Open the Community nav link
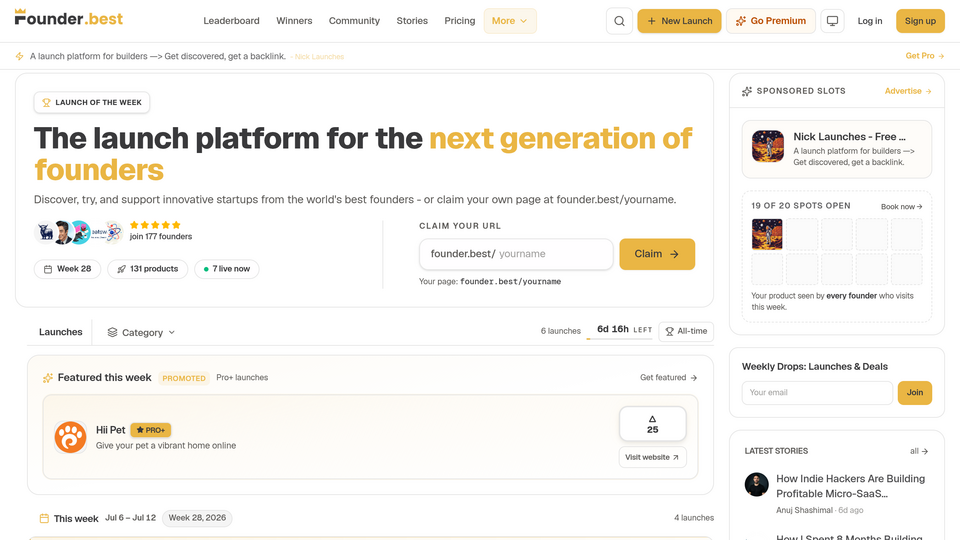960x540 pixels. coord(354,21)
